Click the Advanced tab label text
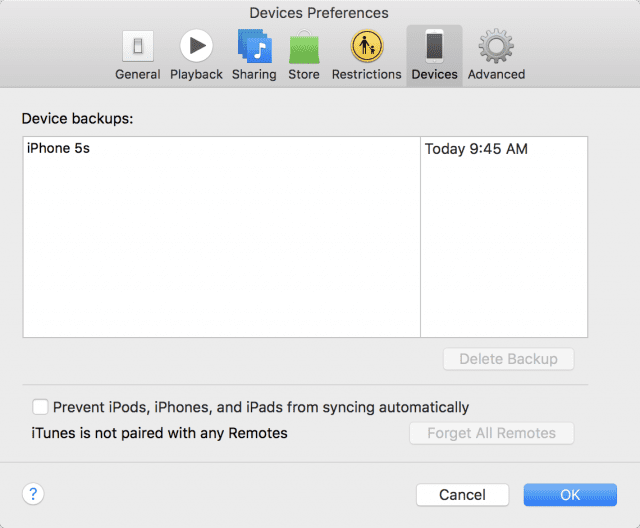The height and width of the screenshot is (528, 640). [x=495, y=74]
